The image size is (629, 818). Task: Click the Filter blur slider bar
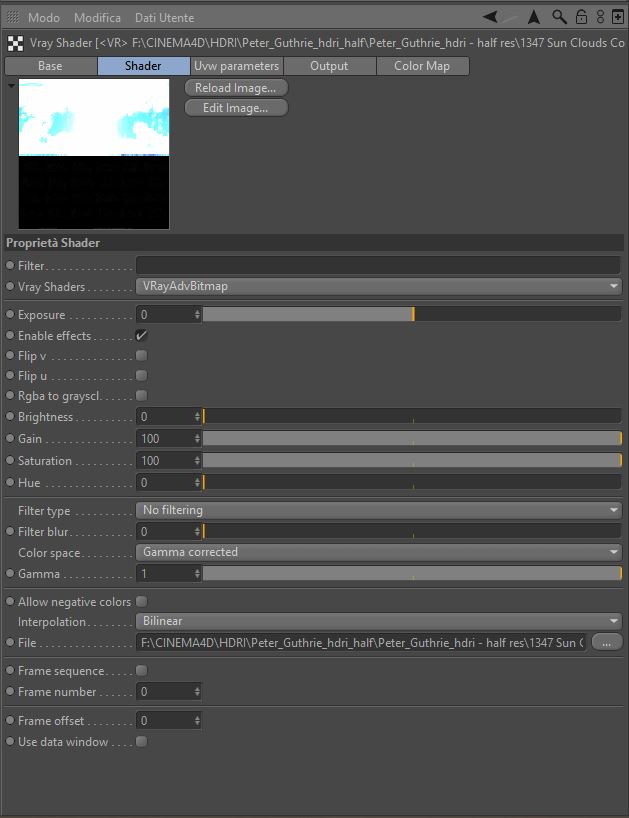coord(412,531)
